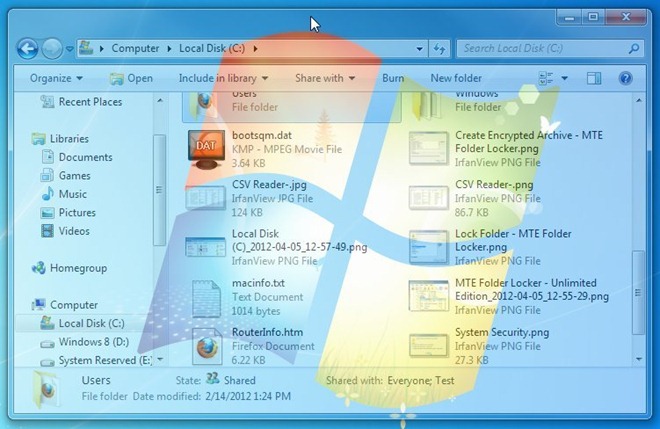Open the Videos library
Viewport: 660px width, 429px height.
pyautogui.click(x=65, y=231)
